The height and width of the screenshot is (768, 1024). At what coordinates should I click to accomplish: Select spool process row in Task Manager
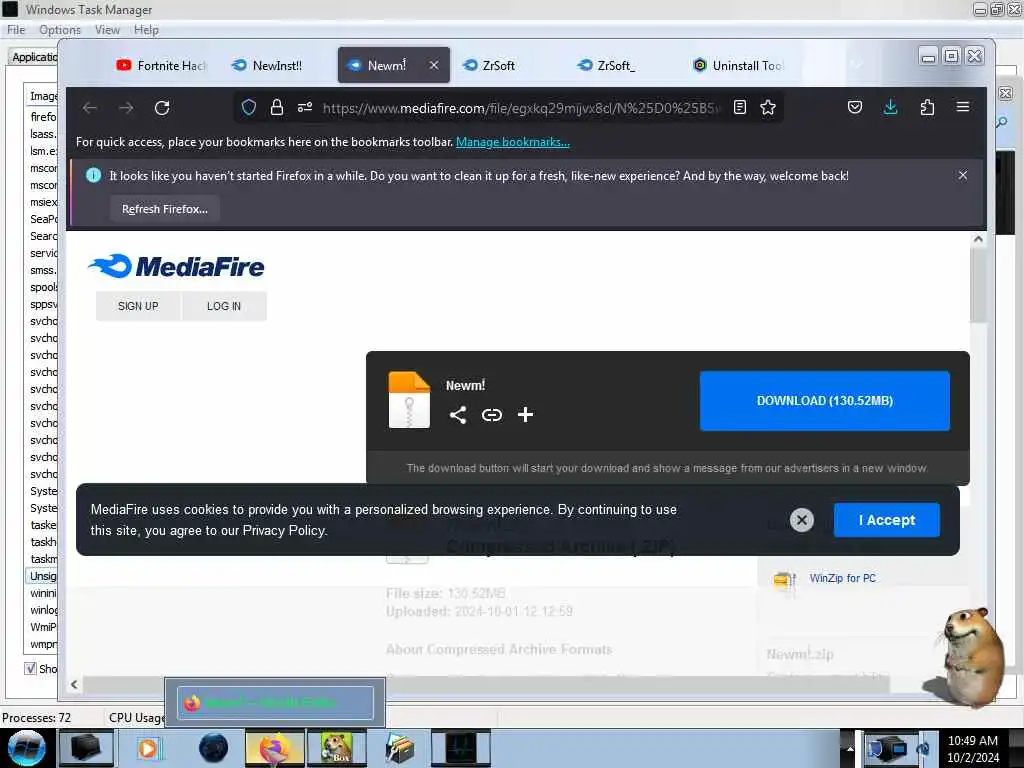pyautogui.click(x=43, y=287)
